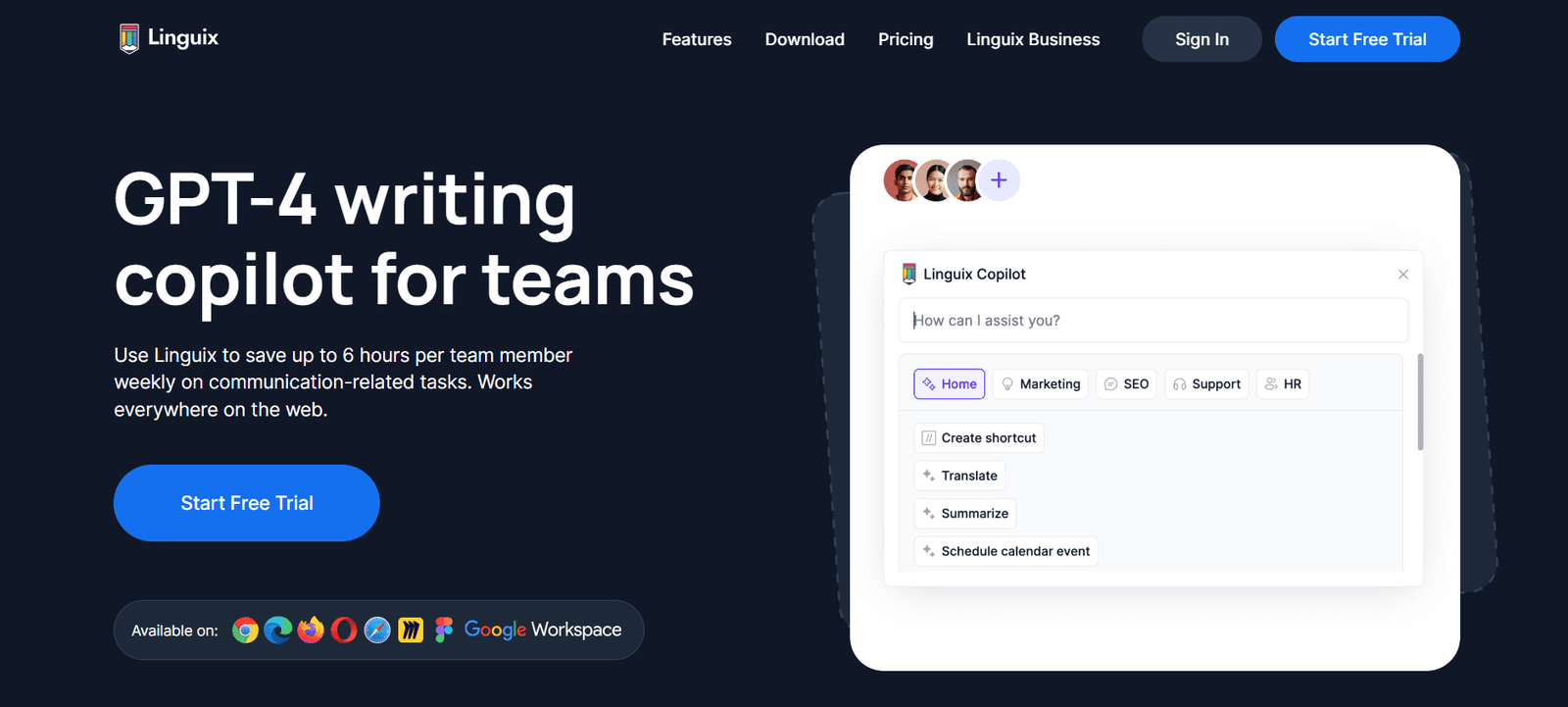This screenshot has height=707, width=1568.
Task: Open the Features menu item
Action: [x=697, y=39]
